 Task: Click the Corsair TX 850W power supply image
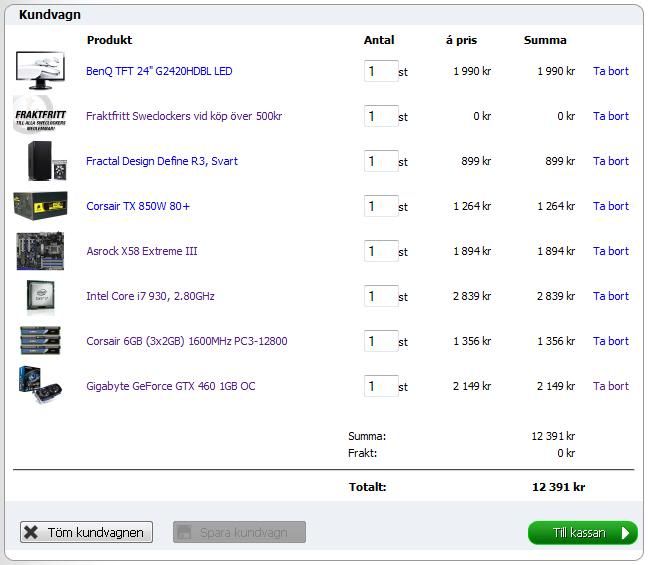[40, 206]
